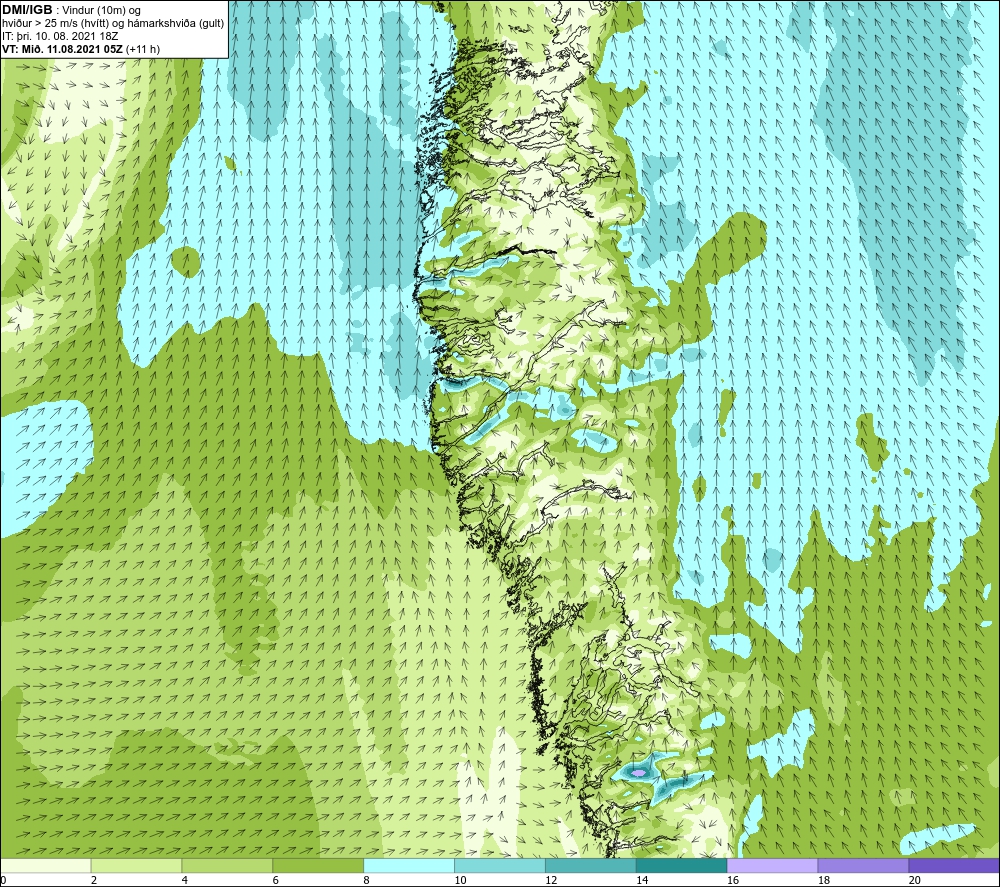Screen dimensions: 1000x887
Task: Click the 12–14 m/s teal swatch
Action: coord(591,865)
